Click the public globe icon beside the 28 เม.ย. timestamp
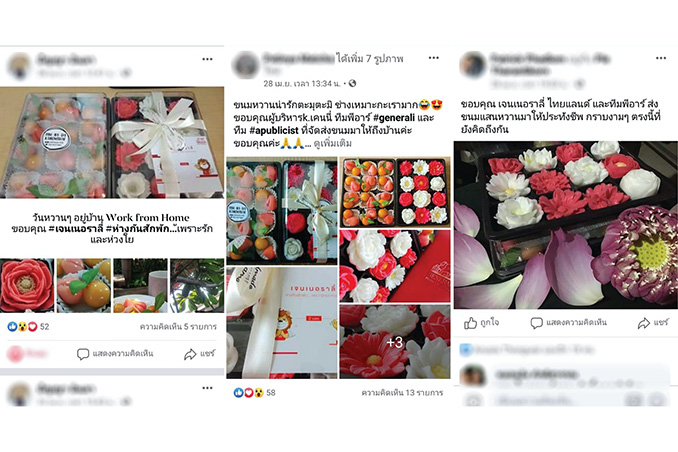This screenshot has height=452, width=678. coord(352,83)
